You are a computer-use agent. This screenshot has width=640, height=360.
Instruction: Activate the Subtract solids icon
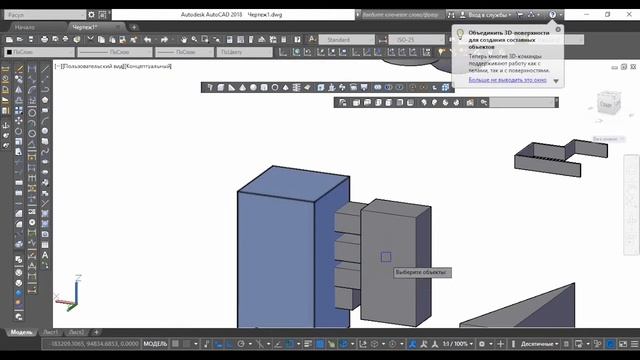click(388, 87)
